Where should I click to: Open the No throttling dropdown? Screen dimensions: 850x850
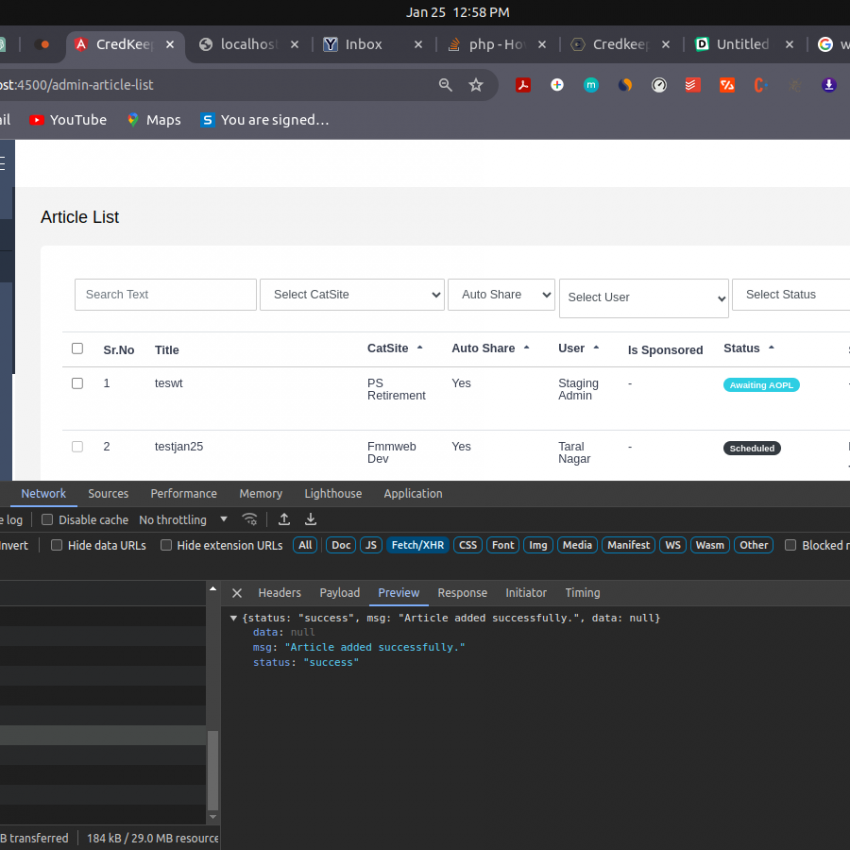point(183,519)
